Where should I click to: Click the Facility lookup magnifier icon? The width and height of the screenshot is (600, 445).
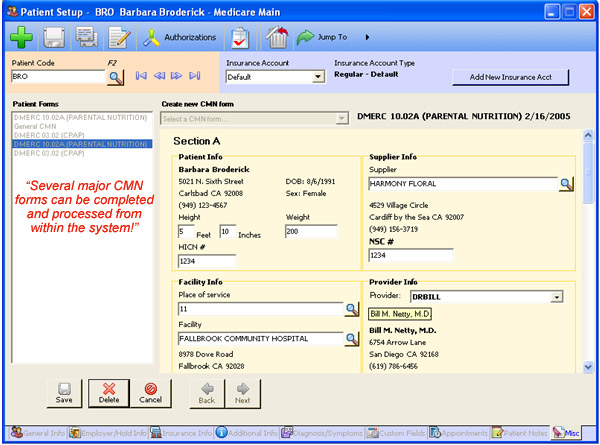coord(352,339)
